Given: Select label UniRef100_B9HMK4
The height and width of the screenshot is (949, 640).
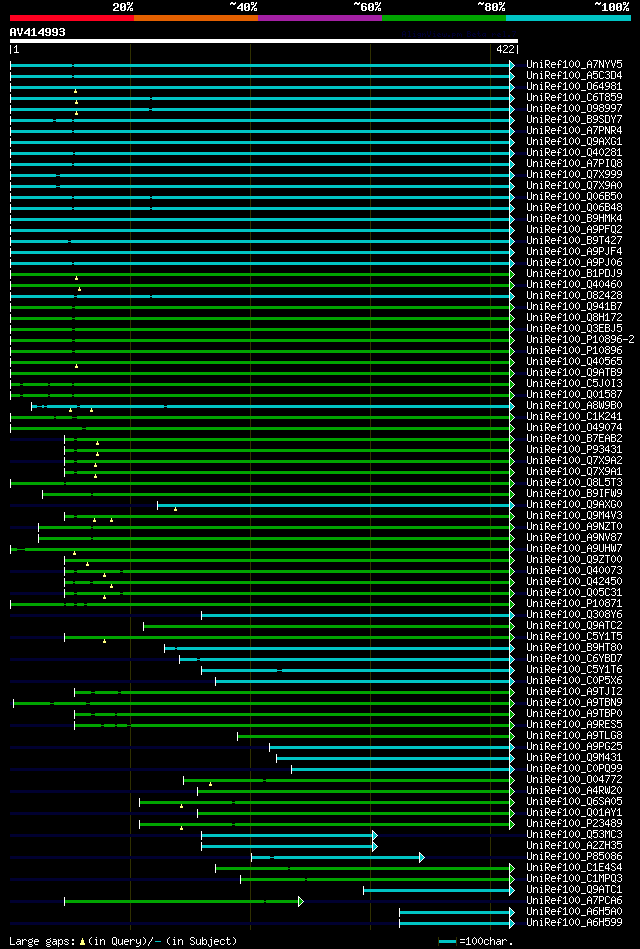Looking at the screenshot, I should (x=575, y=218).
